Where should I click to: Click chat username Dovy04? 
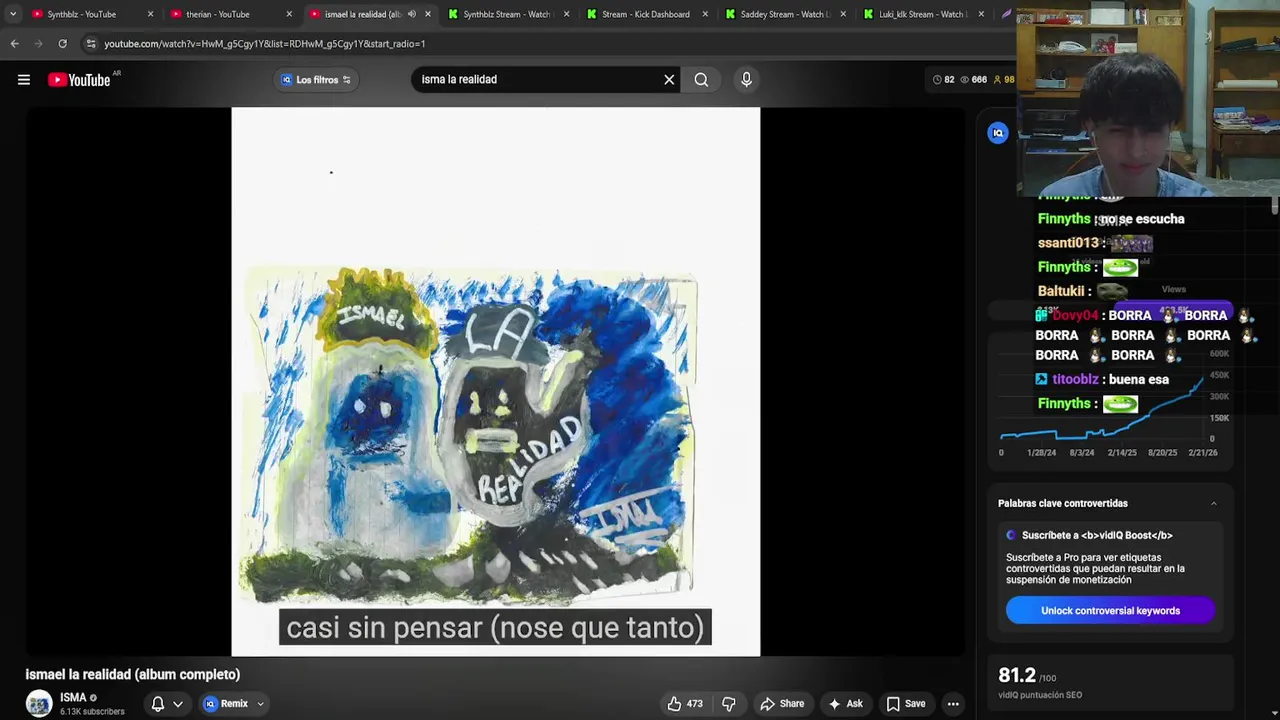click(x=1074, y=315)
